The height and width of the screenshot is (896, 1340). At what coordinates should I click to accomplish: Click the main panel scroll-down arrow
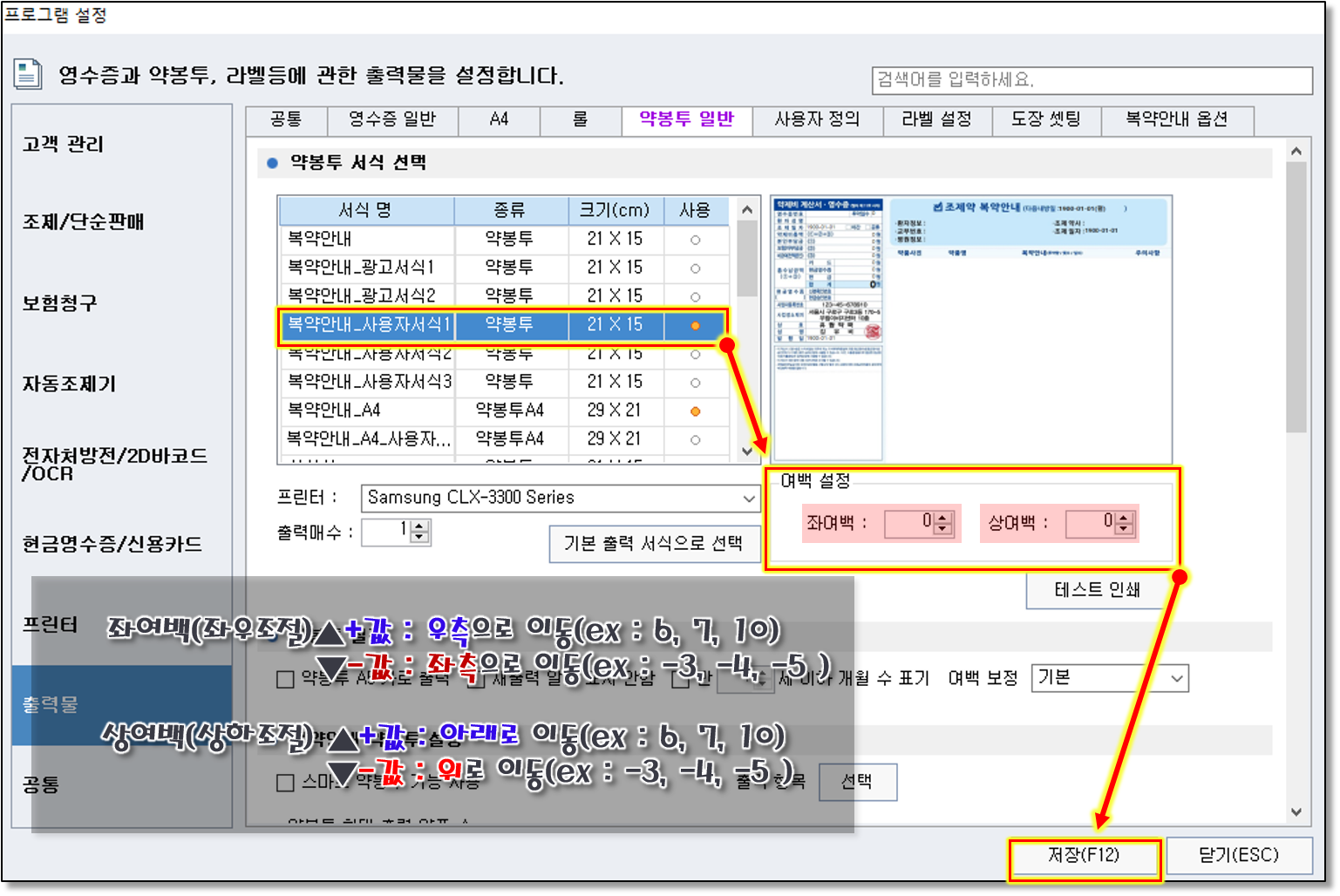tap(1296, 812)
